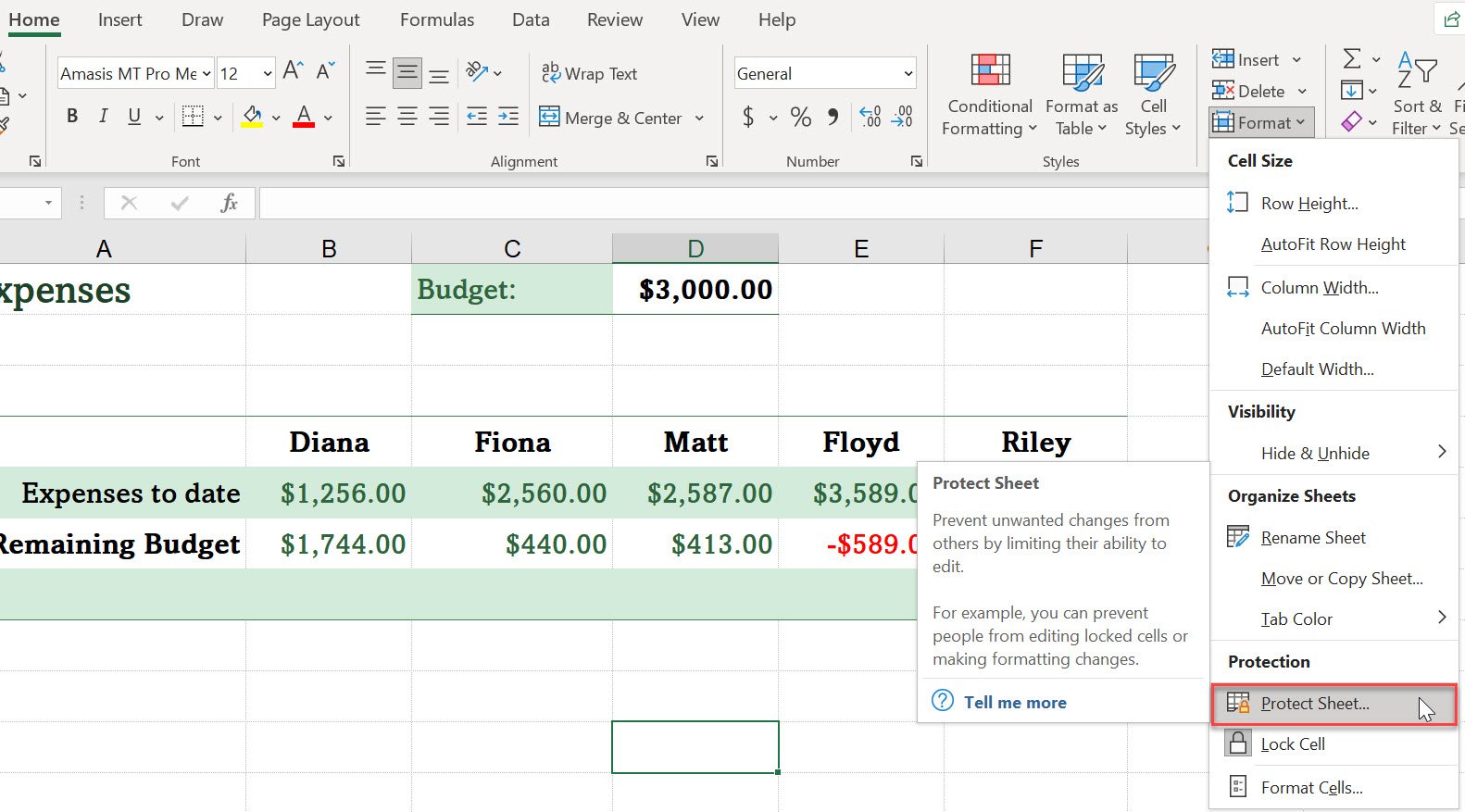
Task: Open Format as Table gallery
Action: [1081, 94]
